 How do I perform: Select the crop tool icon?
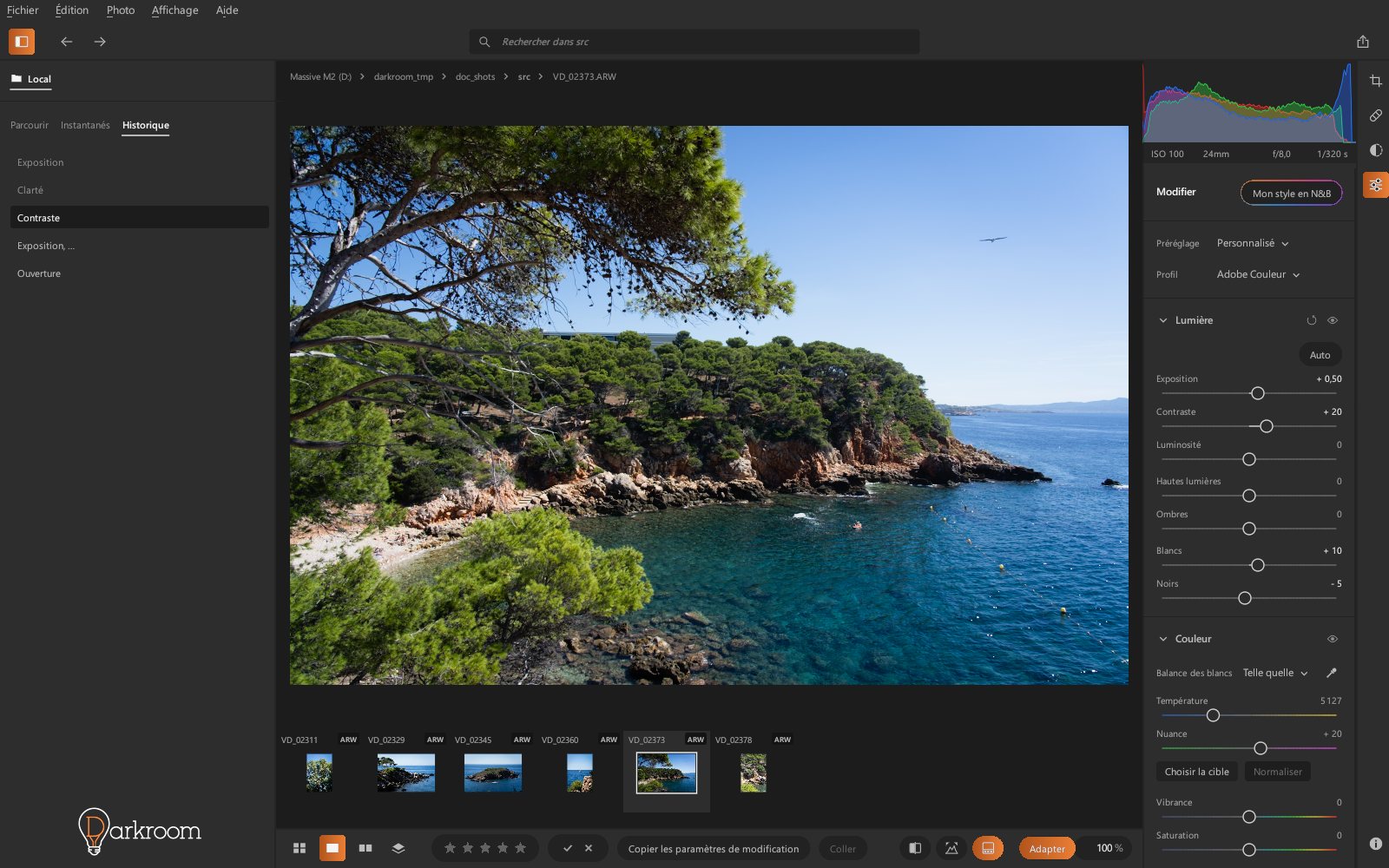(1376, 81)
